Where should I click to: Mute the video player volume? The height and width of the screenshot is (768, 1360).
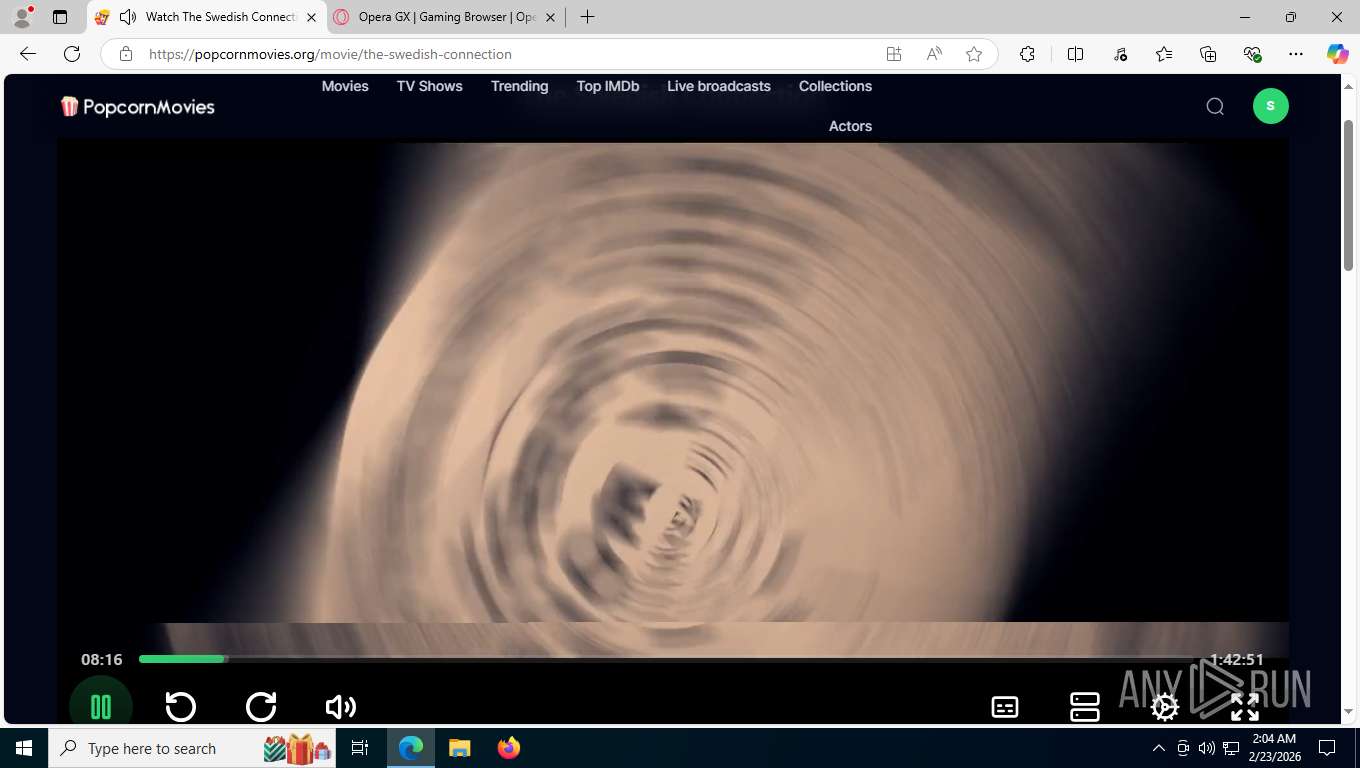point(341,707)
